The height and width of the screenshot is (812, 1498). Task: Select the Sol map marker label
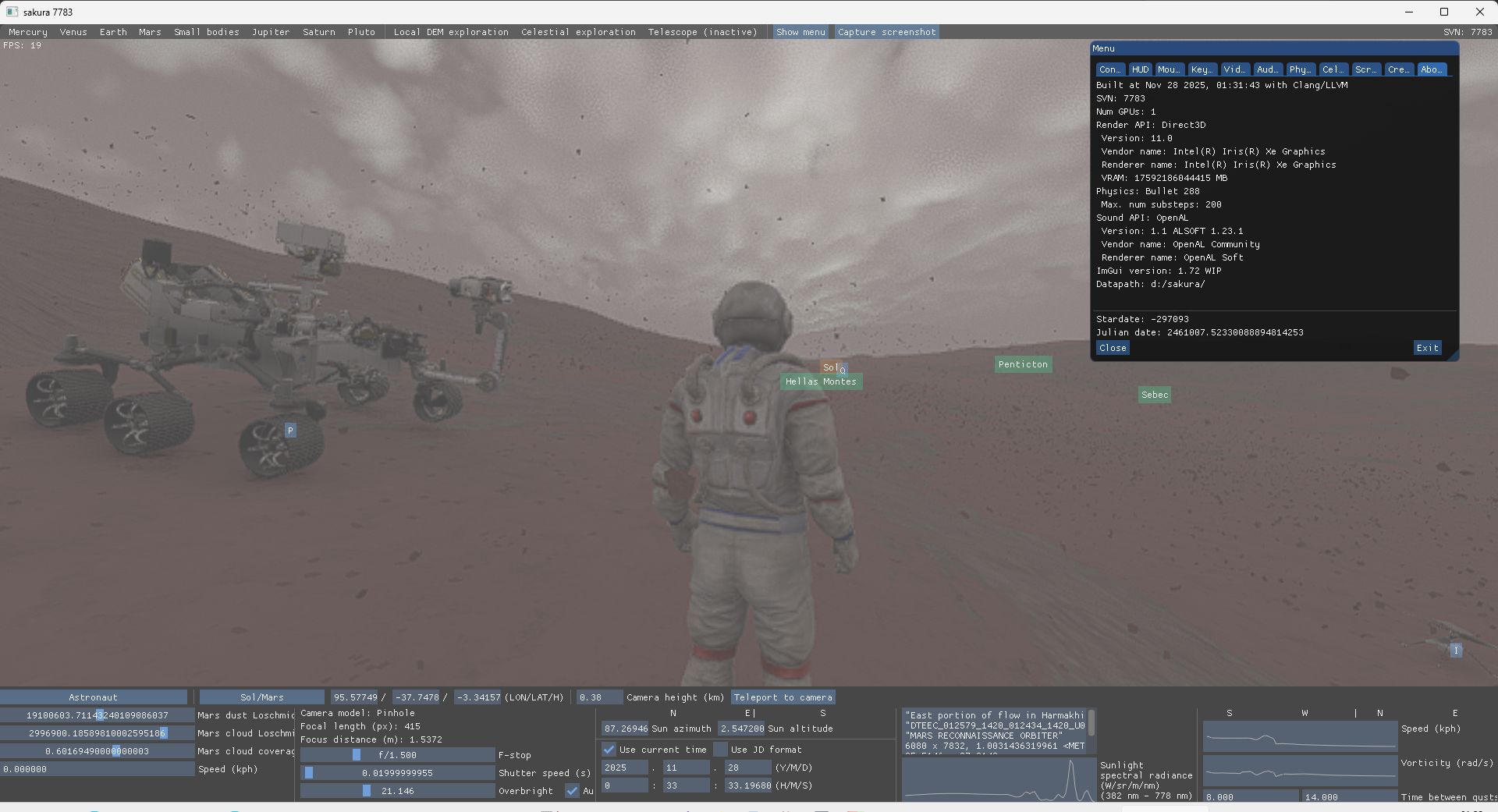pos(829,367)
